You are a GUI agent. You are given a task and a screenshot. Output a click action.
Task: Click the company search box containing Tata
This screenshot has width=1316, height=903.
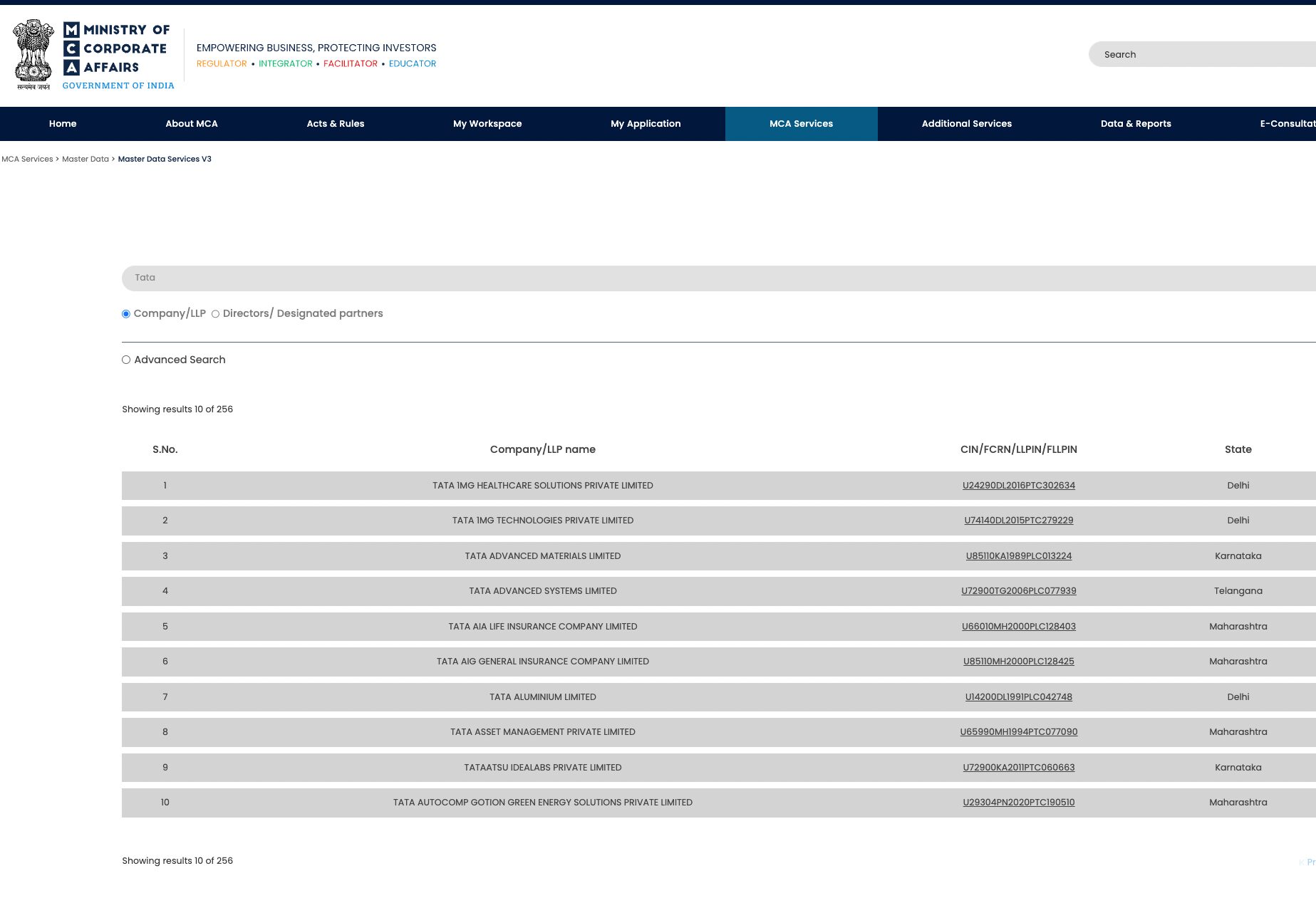(719, 278)
